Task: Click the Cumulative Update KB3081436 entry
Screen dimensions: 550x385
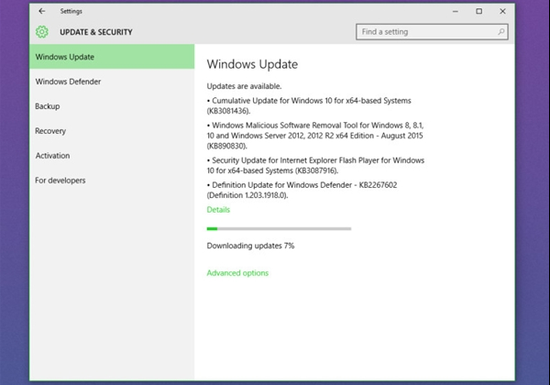Action: tap(309, 106)
